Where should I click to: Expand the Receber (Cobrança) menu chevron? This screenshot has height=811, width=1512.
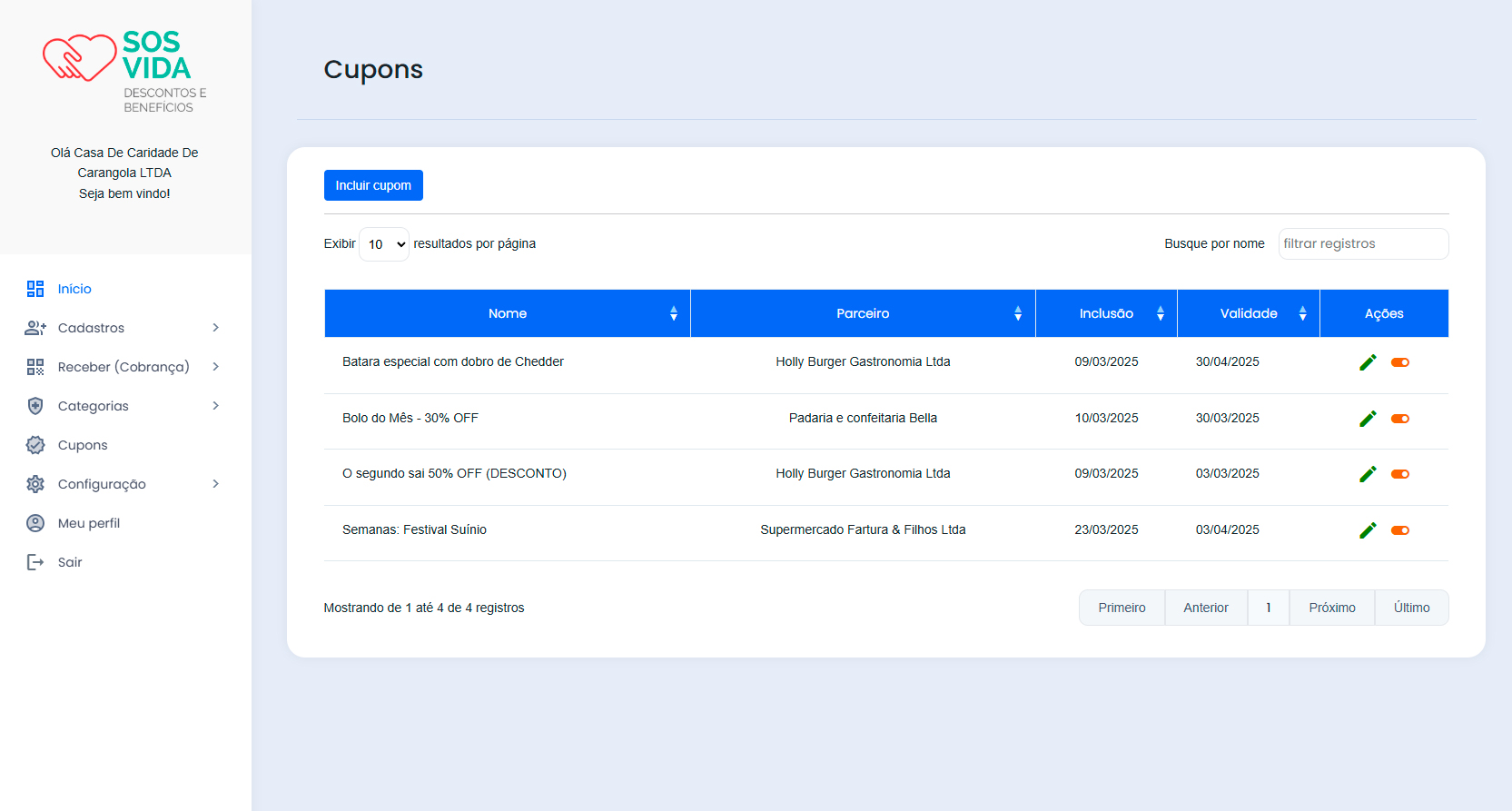[x=215, y=367]
